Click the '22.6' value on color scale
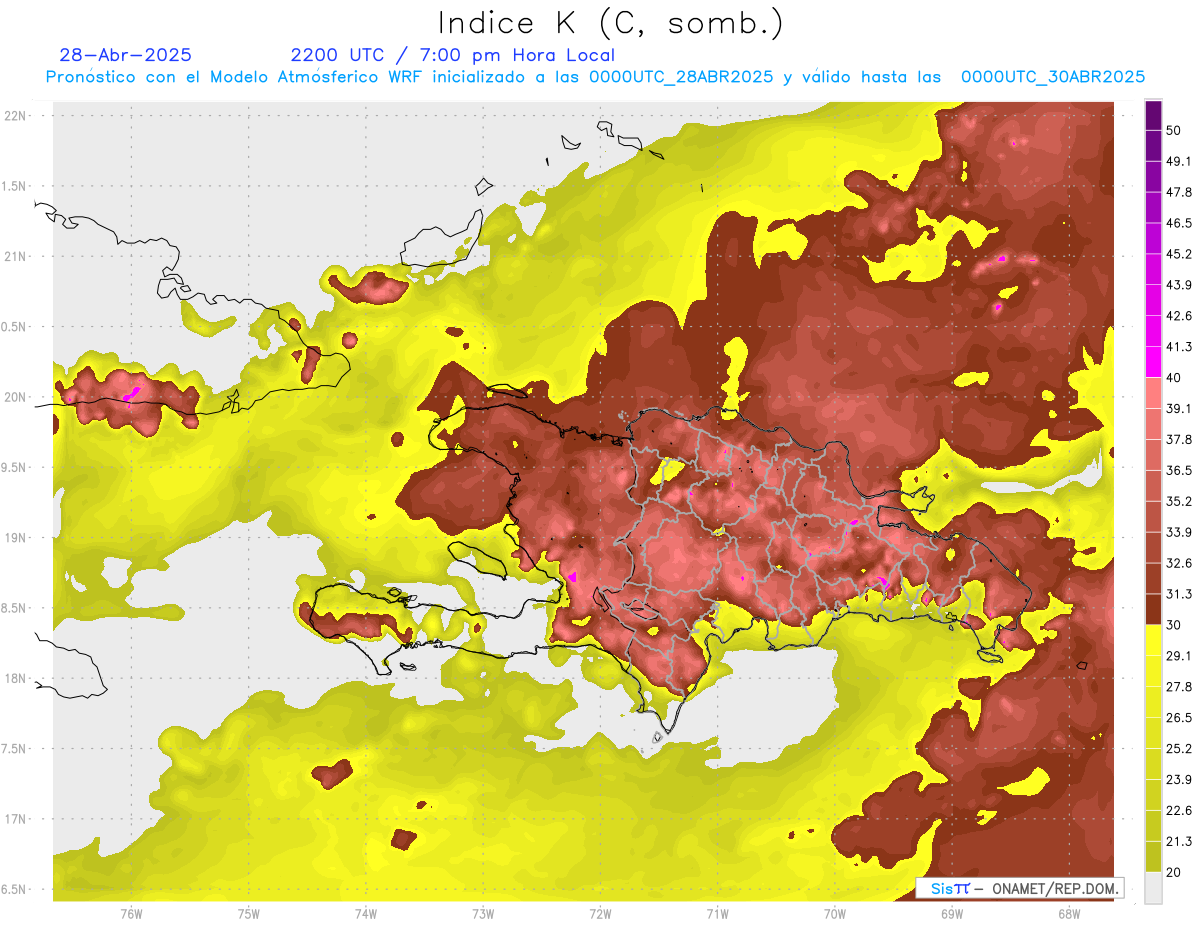 [1178, 811]
